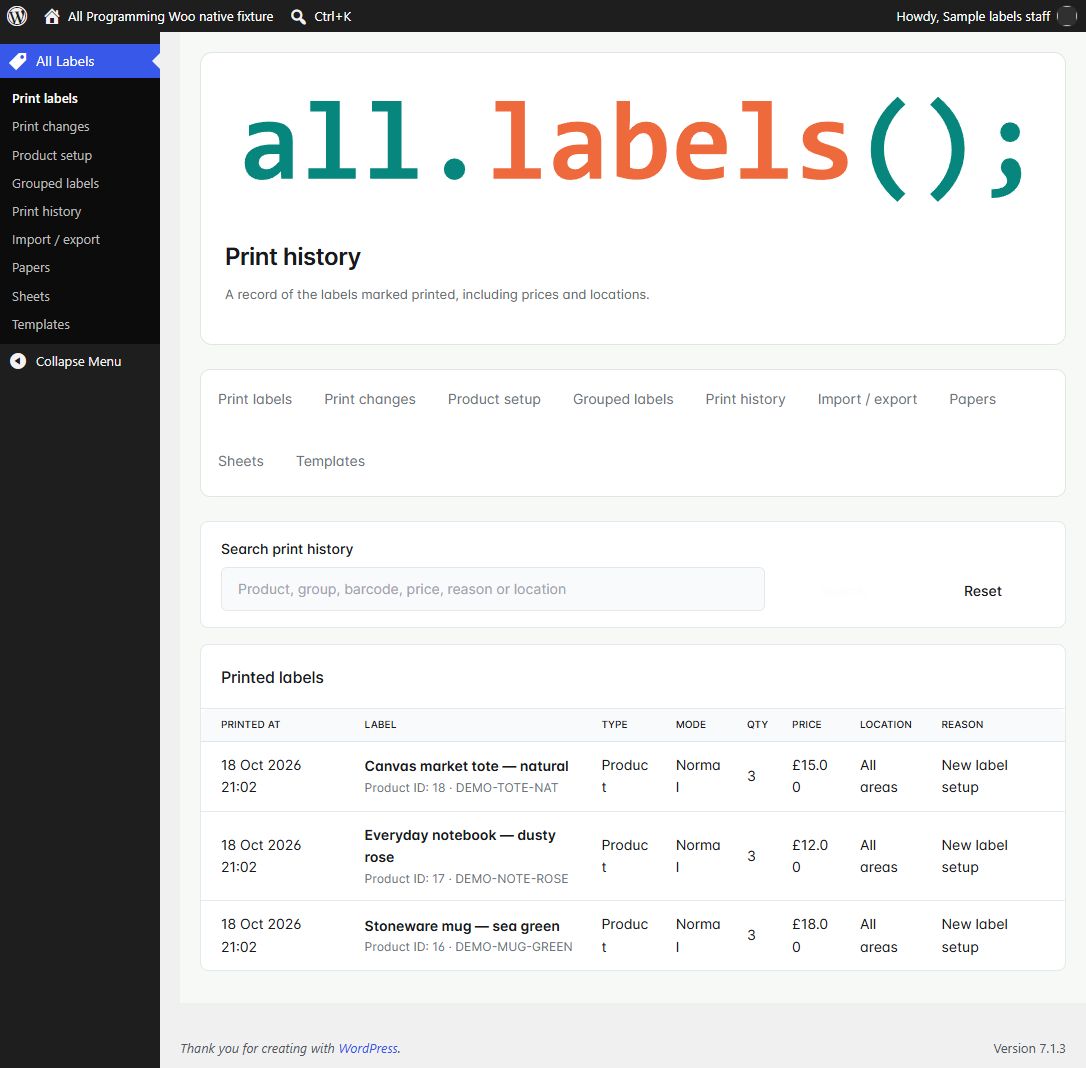This screenshot has height=1068, width=1086.
Task: Open Product setup in sidebar
Action: [x=52, y=155]
